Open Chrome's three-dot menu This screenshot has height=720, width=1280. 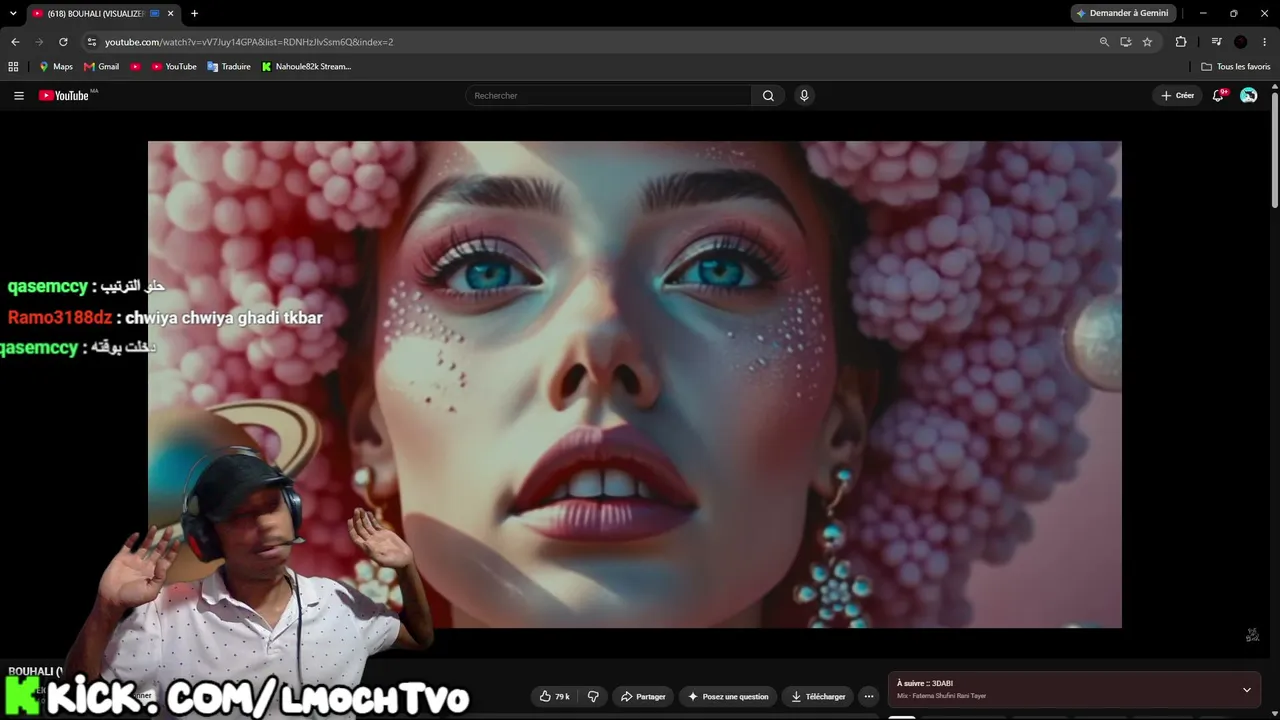[1265, 42]
